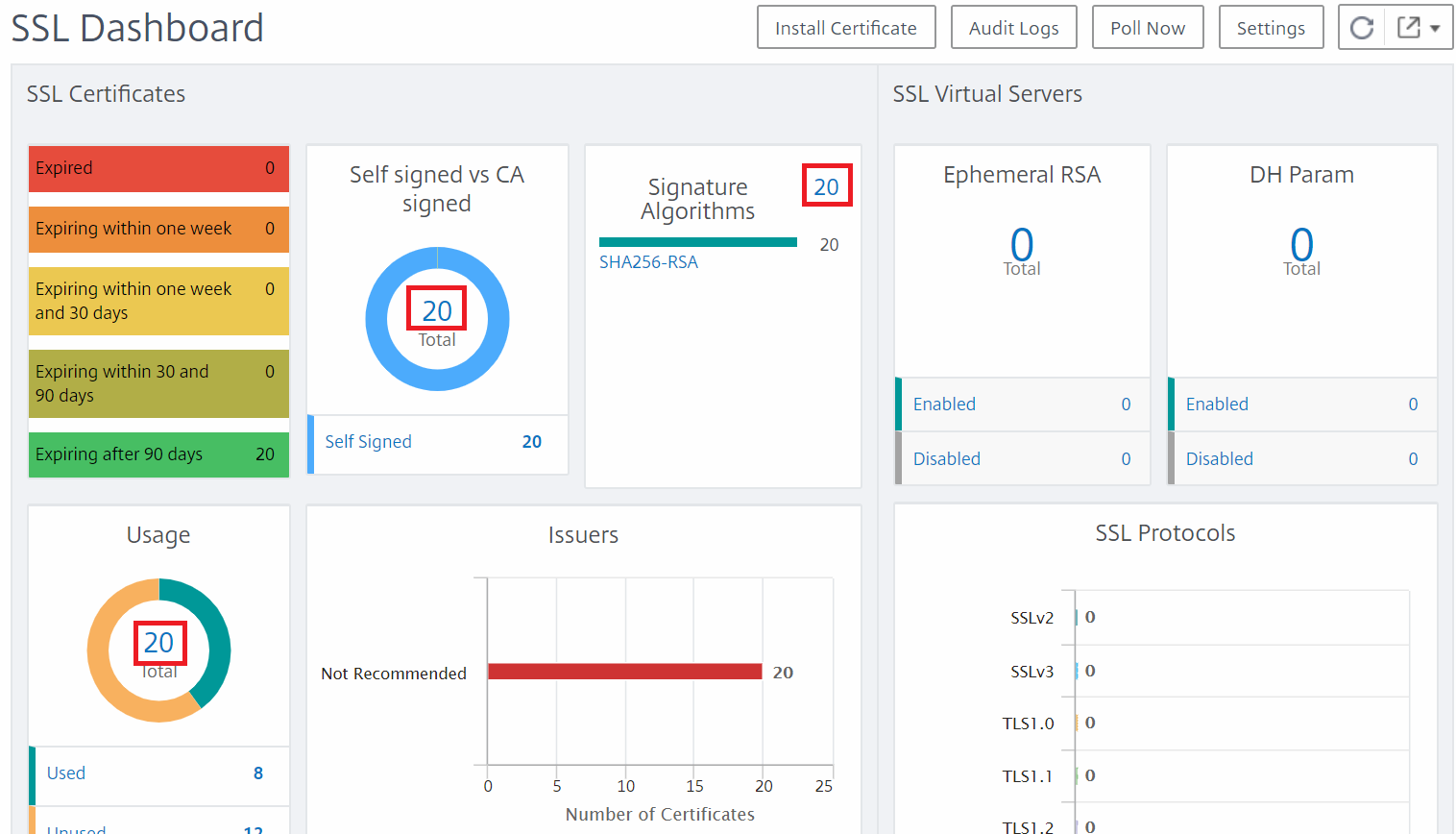1456x834 pixels.
Task: Open the export dropdown icon
Action: pyautogui.click(x=1420, y=28)
